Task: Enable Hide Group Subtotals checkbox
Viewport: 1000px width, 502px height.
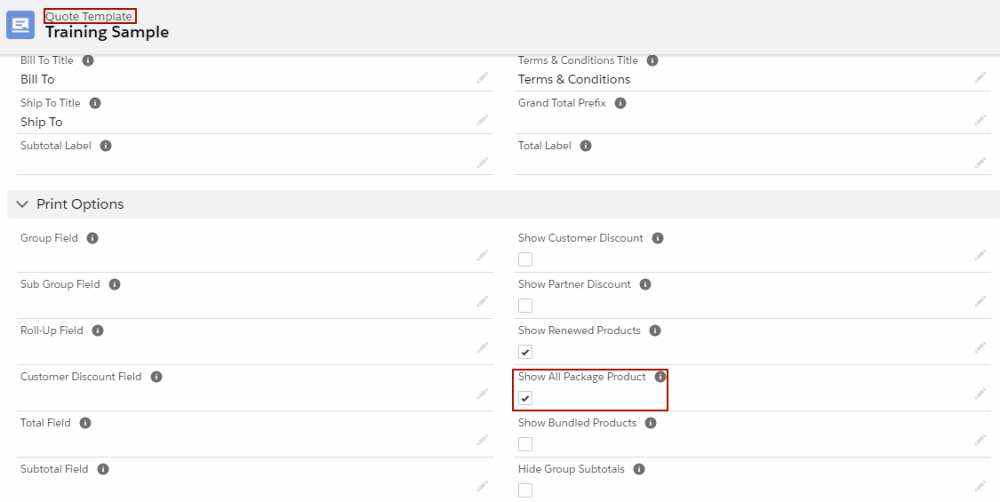Action: (x=525, y=491)
